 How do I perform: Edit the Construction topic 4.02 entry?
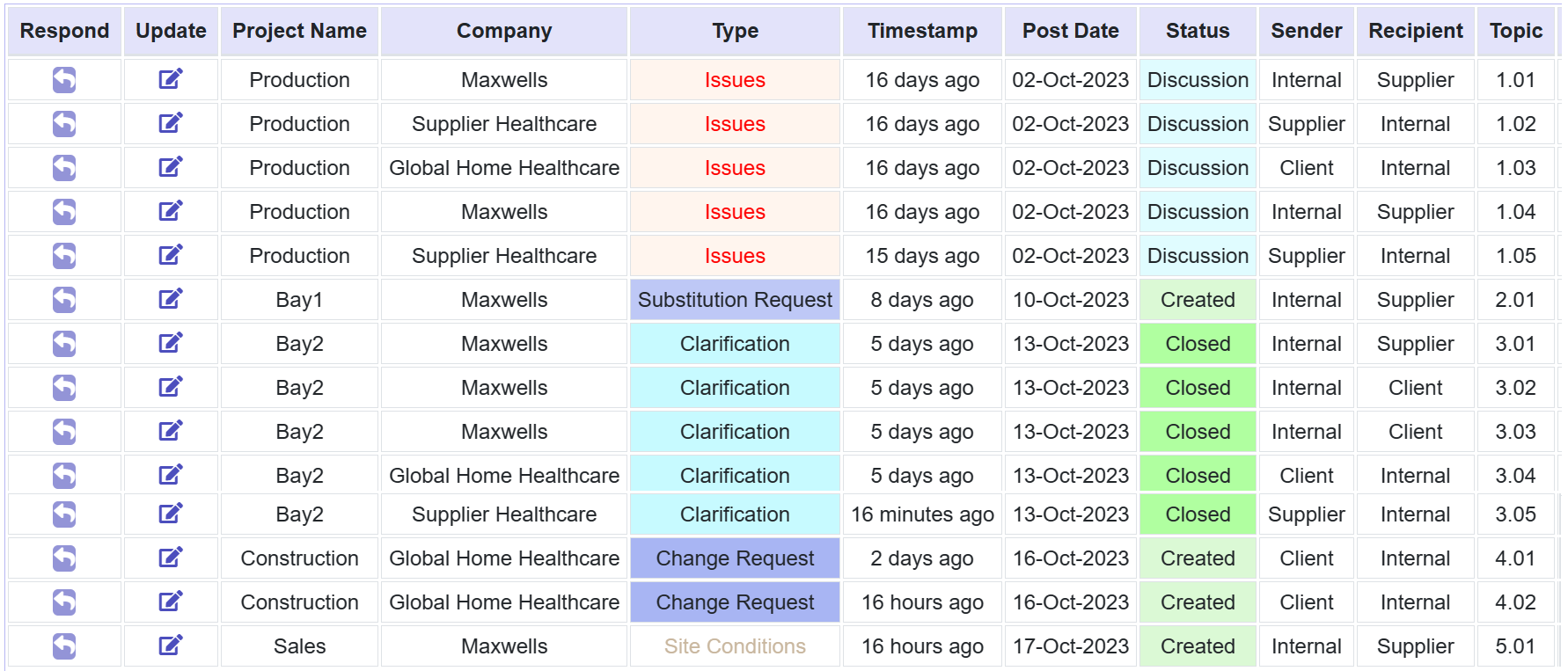pyautogui.click(x=171, y=602)
